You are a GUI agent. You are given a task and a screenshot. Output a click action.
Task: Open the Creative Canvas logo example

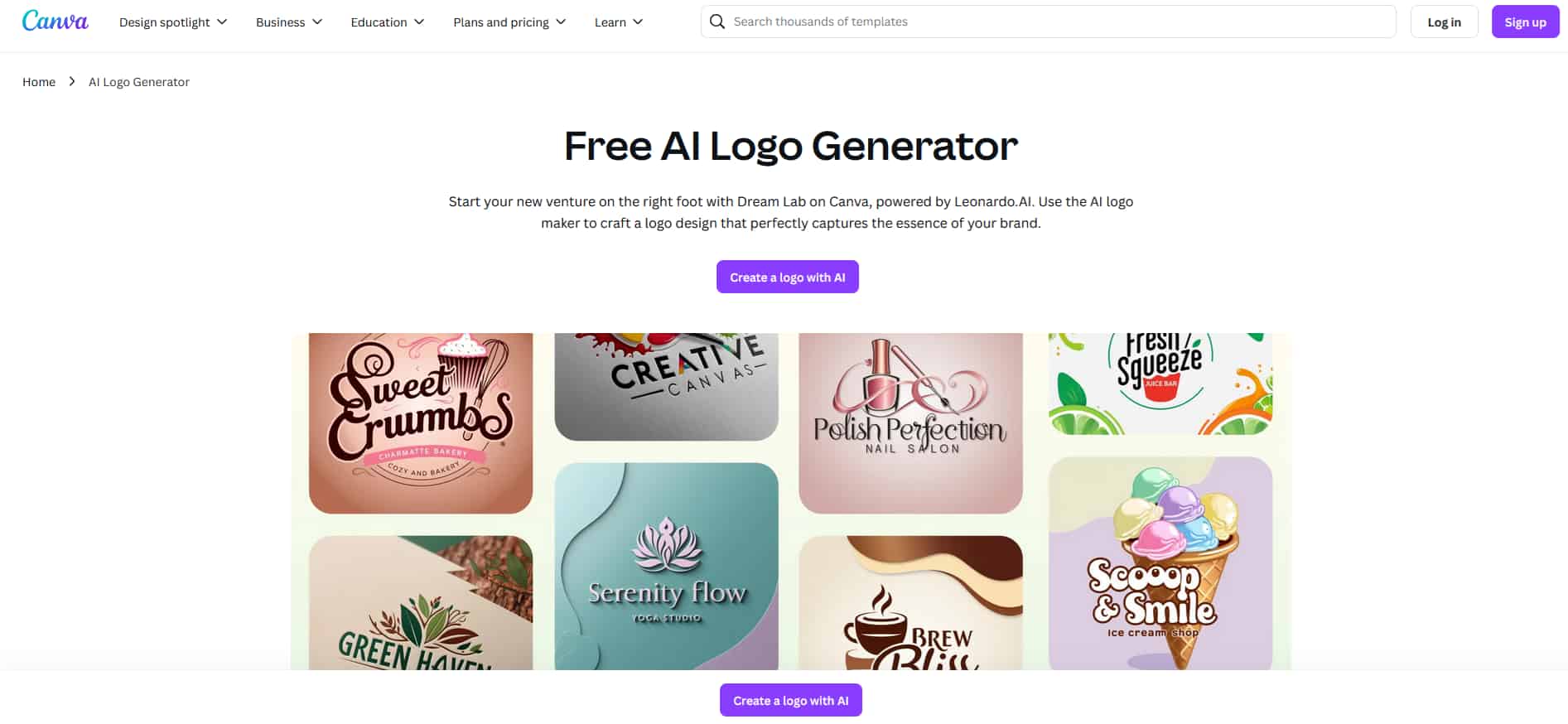(666, 386)
